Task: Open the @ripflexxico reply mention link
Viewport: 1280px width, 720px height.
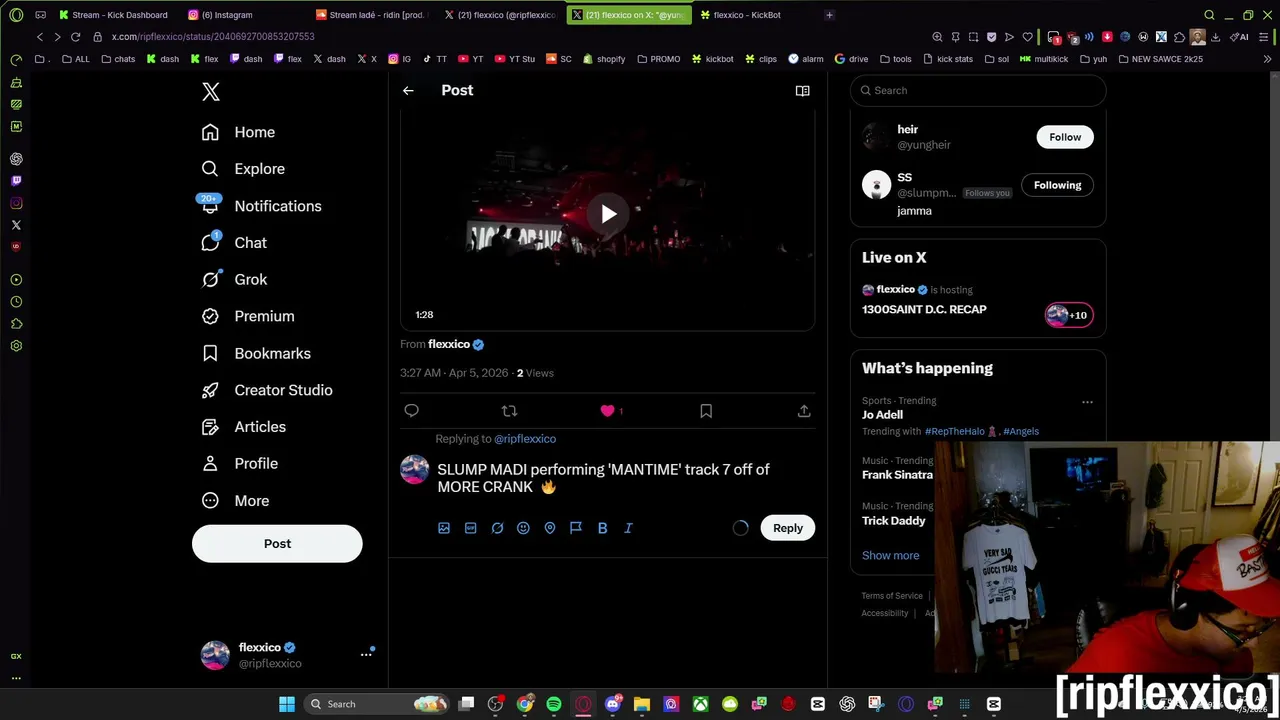Action: (x=525, y=439)
